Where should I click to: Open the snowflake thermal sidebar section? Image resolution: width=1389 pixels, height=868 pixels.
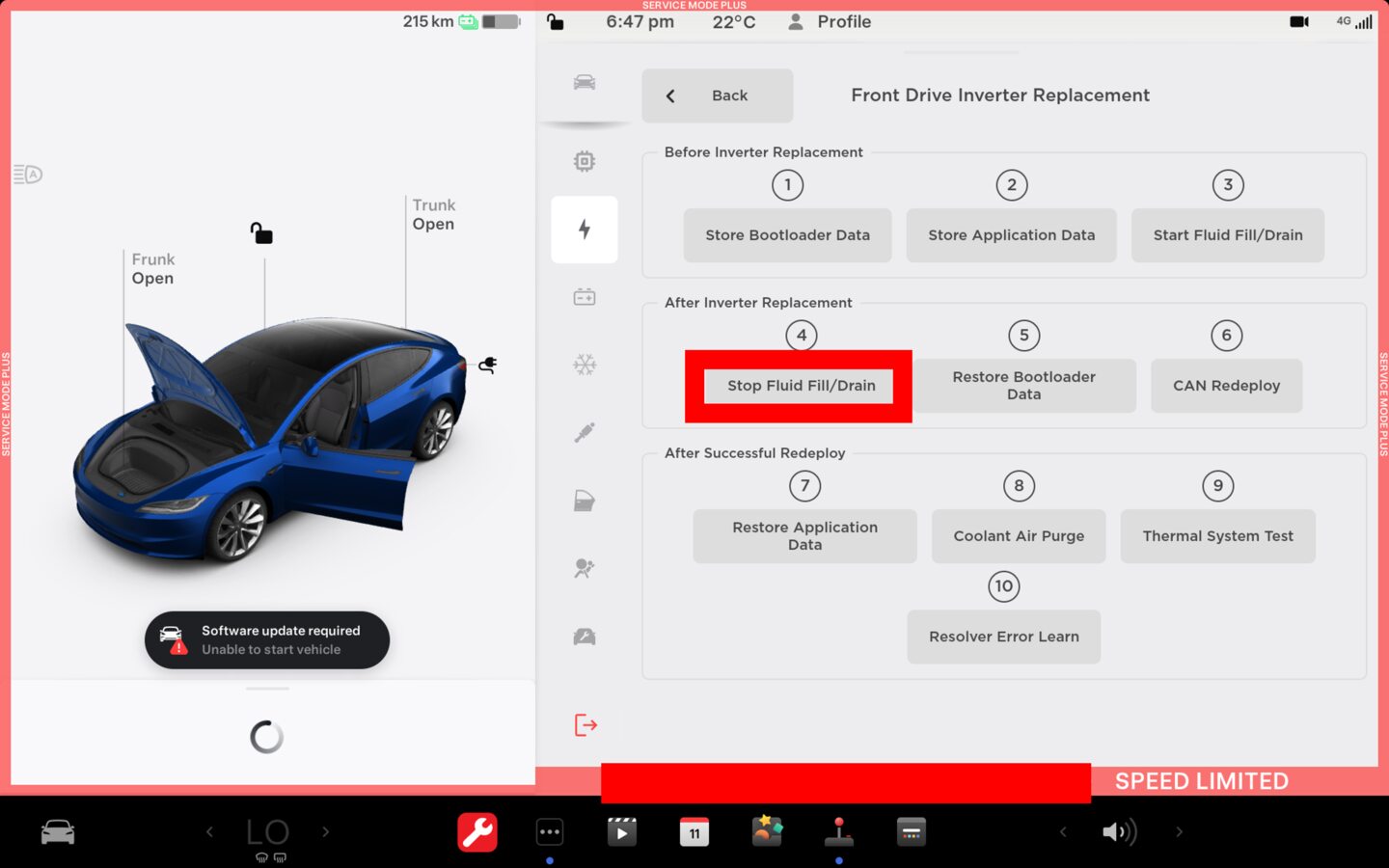point(584,365)
